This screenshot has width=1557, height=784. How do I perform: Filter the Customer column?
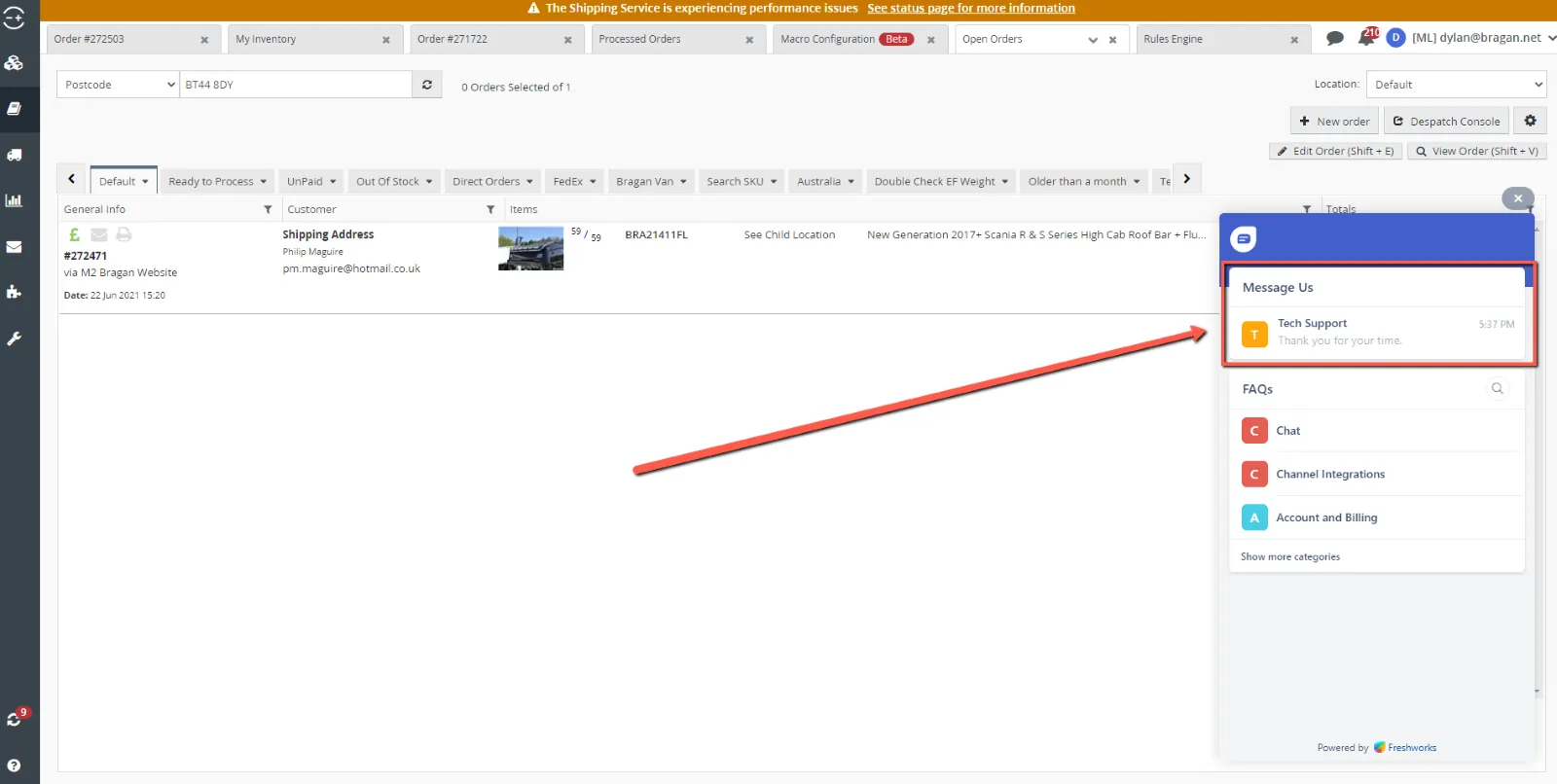(490, 209)
